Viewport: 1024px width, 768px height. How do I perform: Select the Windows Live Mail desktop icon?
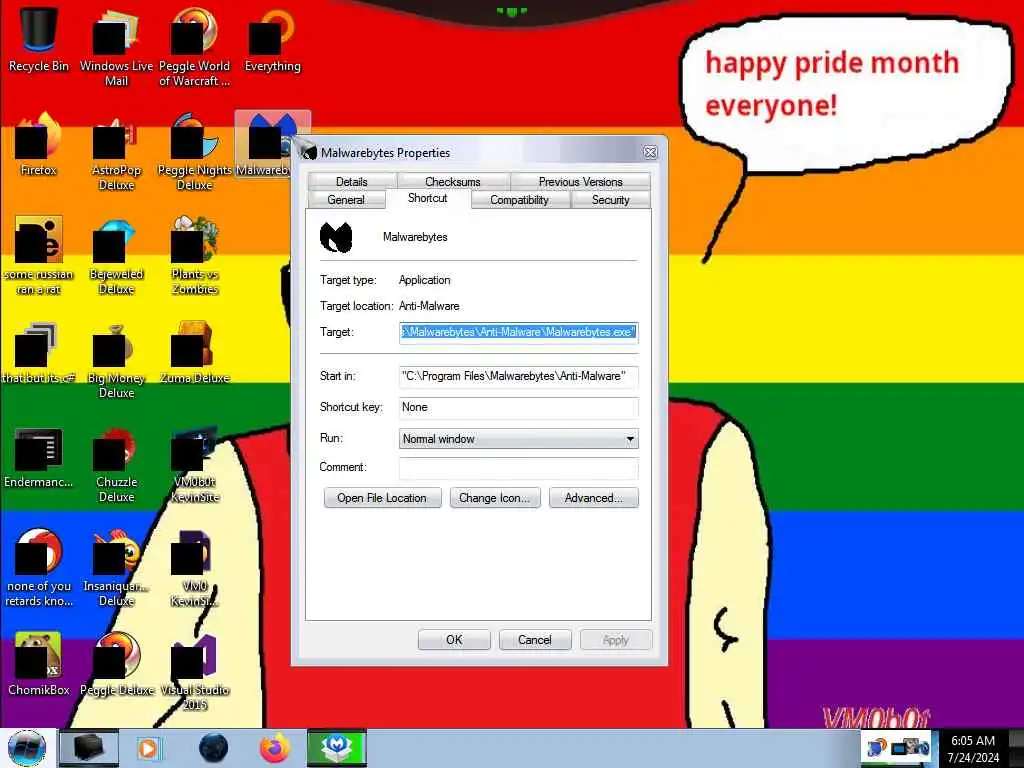[116, 46]
